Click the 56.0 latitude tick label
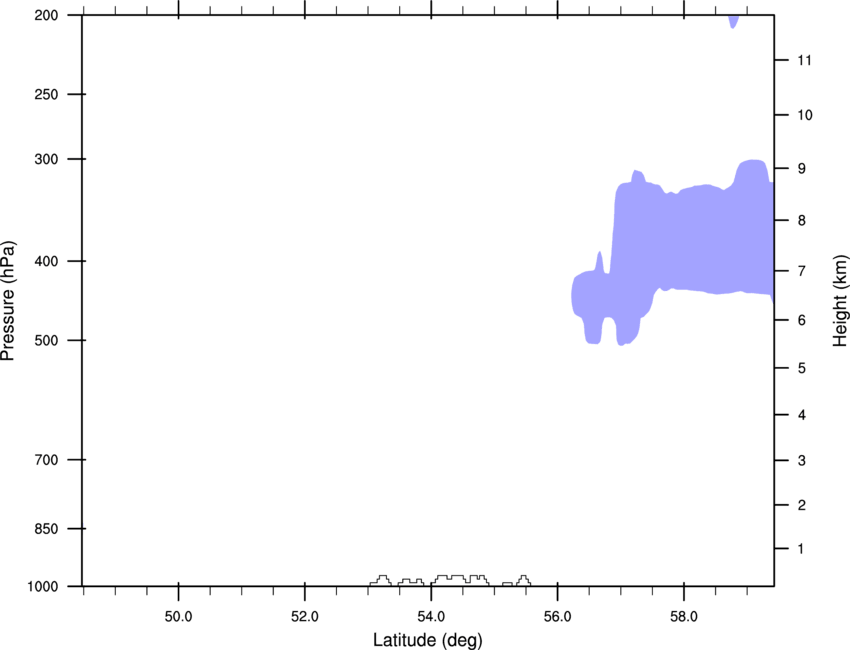Viewport: 850px width, 650px height. click(558, 617)
